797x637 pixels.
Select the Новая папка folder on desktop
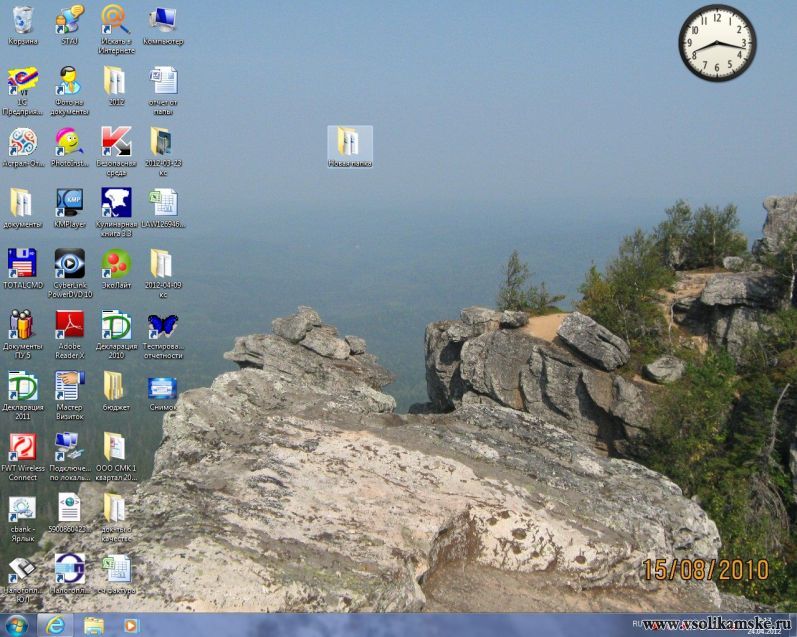349,142
